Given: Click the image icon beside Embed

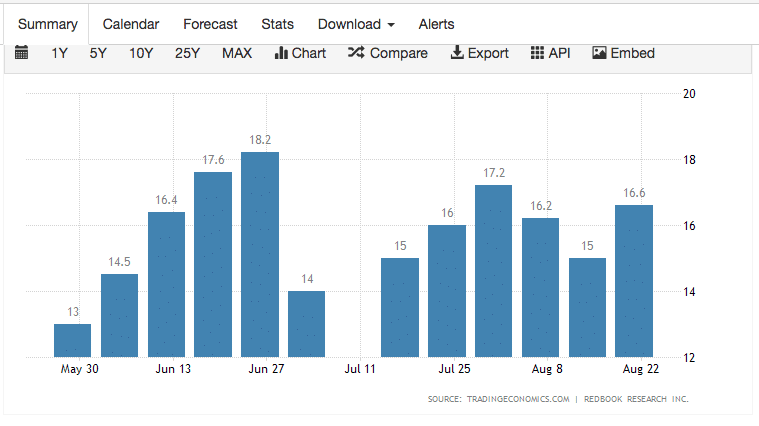Looking at the screenshot, I should click(x=600, y=54).
